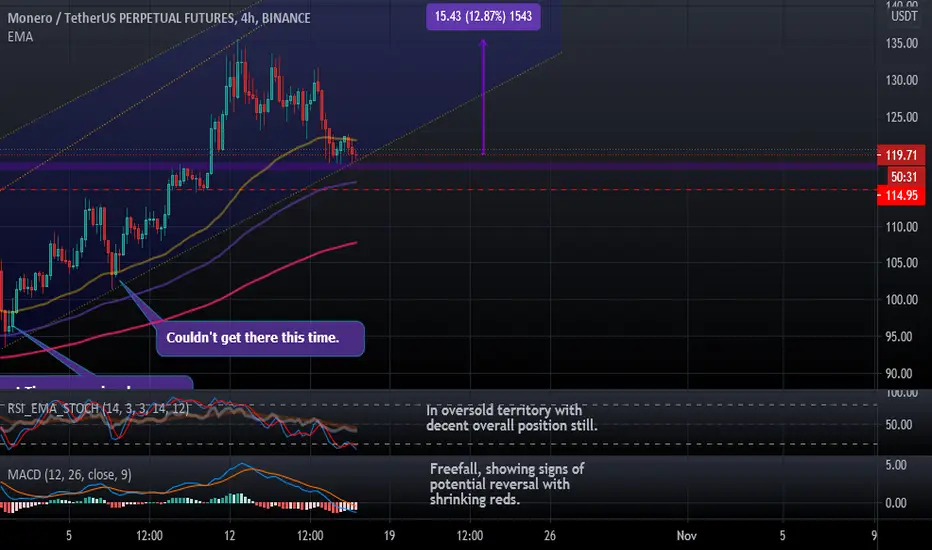This screenshot has width=932, height=550.
Task: Click the USDT currency label
Action: (x=904, y=16)
